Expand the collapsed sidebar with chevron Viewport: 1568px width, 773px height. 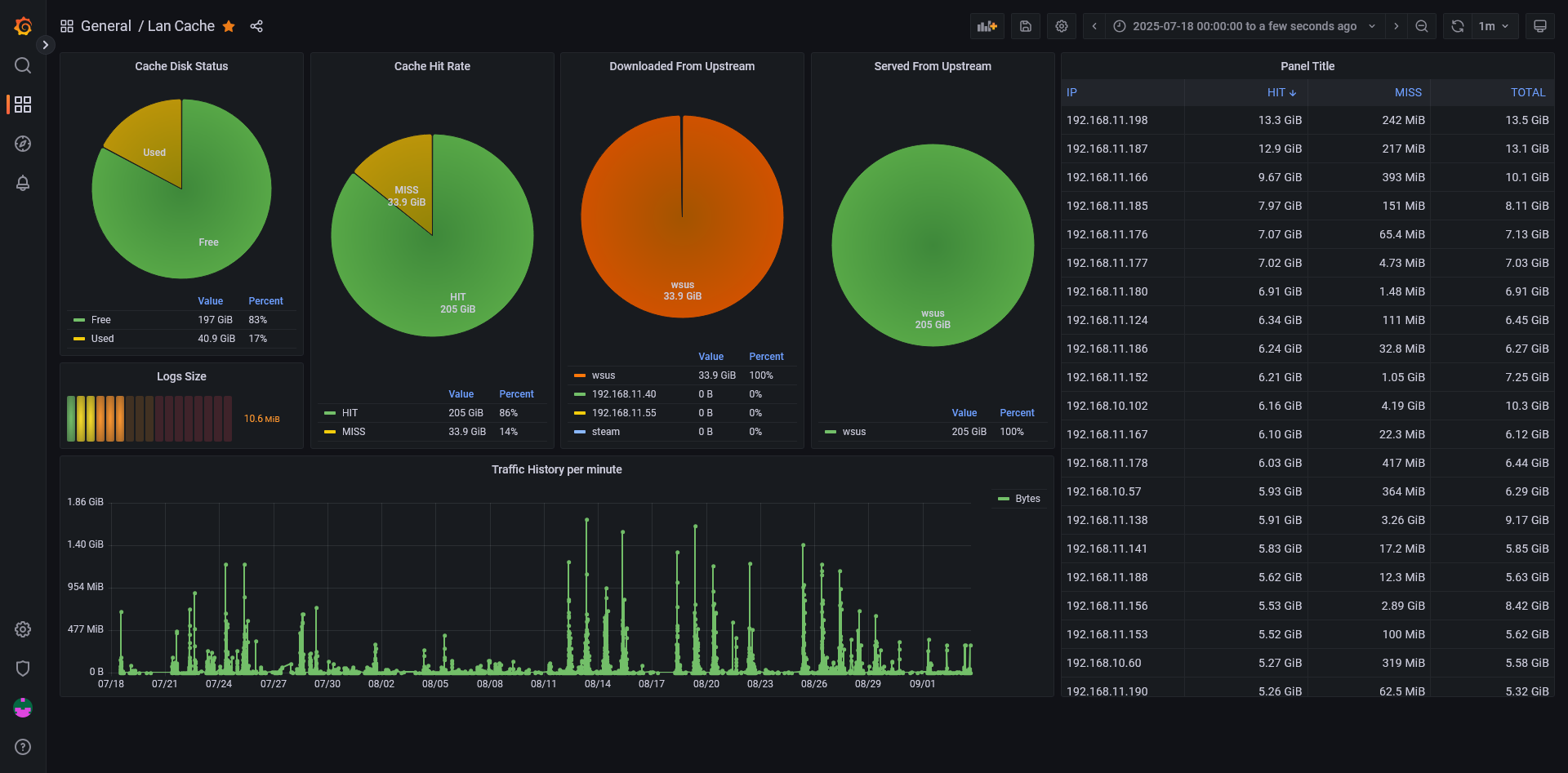[46, 45]
